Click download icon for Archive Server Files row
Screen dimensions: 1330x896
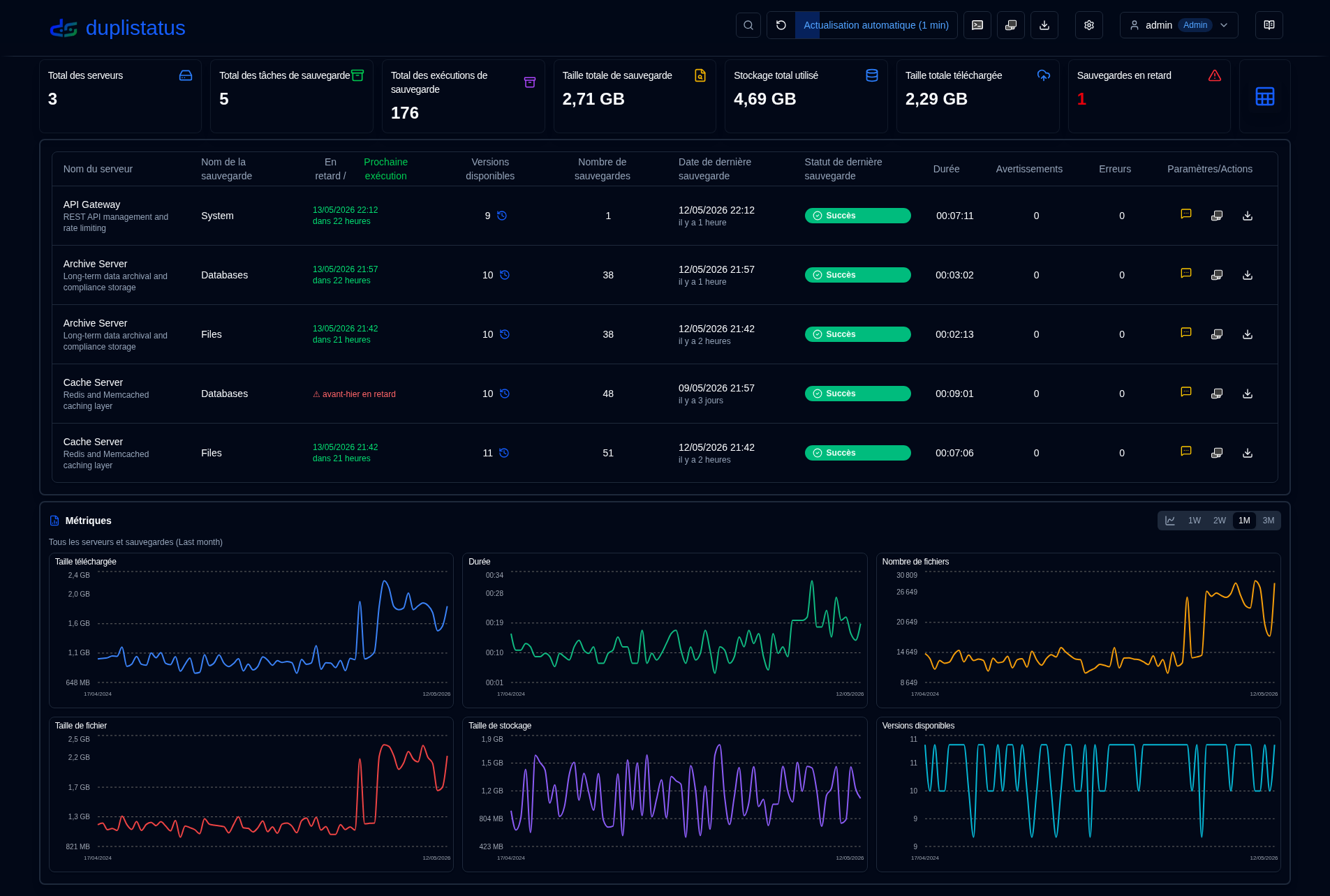coord(1248,334)
